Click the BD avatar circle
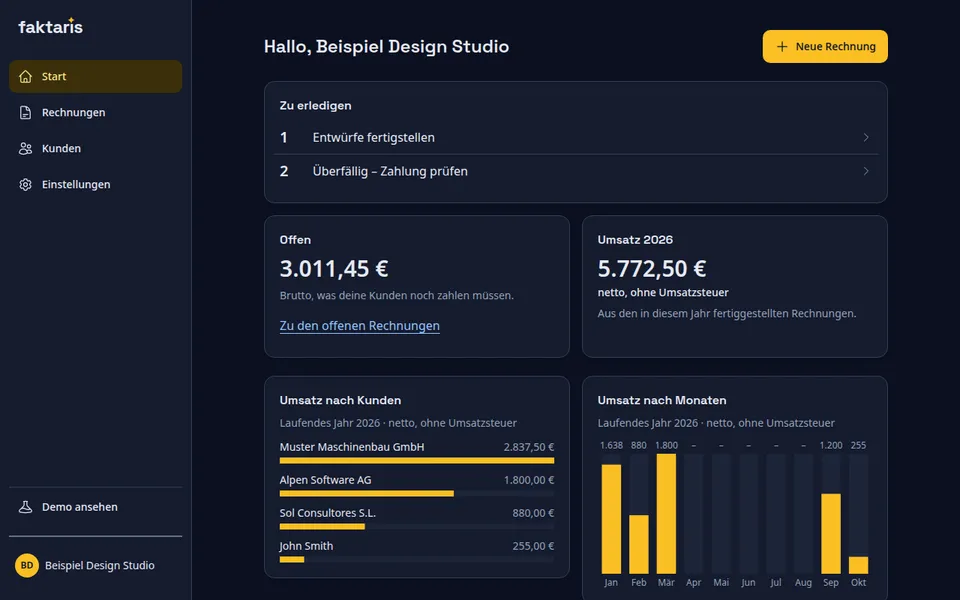960x600 pixels. point(27,566)
